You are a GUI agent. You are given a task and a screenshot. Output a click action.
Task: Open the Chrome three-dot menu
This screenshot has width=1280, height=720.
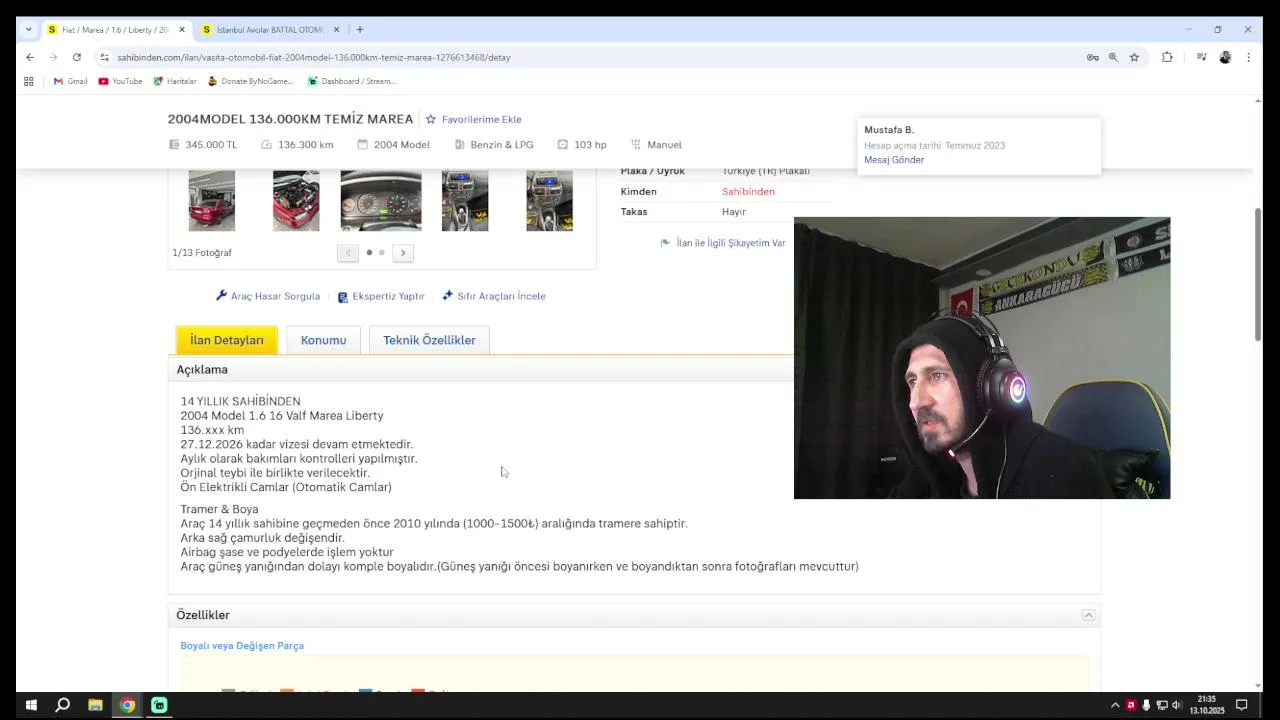click(x=1248, y=57)
